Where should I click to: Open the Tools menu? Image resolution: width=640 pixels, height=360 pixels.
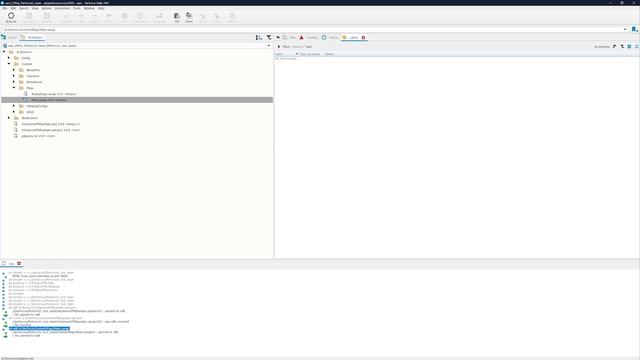(x=77, y=8)
